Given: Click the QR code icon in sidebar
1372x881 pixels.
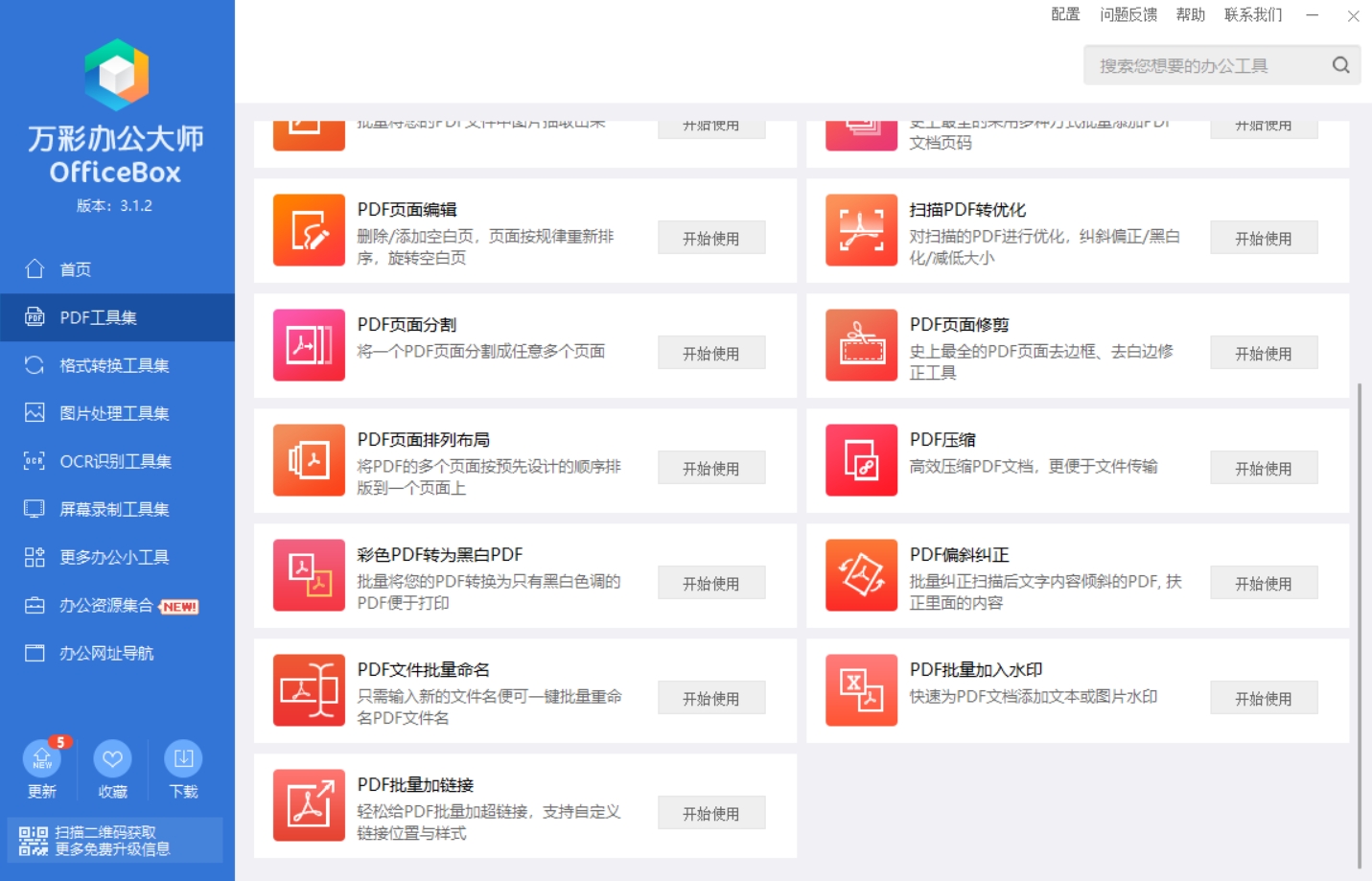Looking at the screenshot, I should point(33,841).
